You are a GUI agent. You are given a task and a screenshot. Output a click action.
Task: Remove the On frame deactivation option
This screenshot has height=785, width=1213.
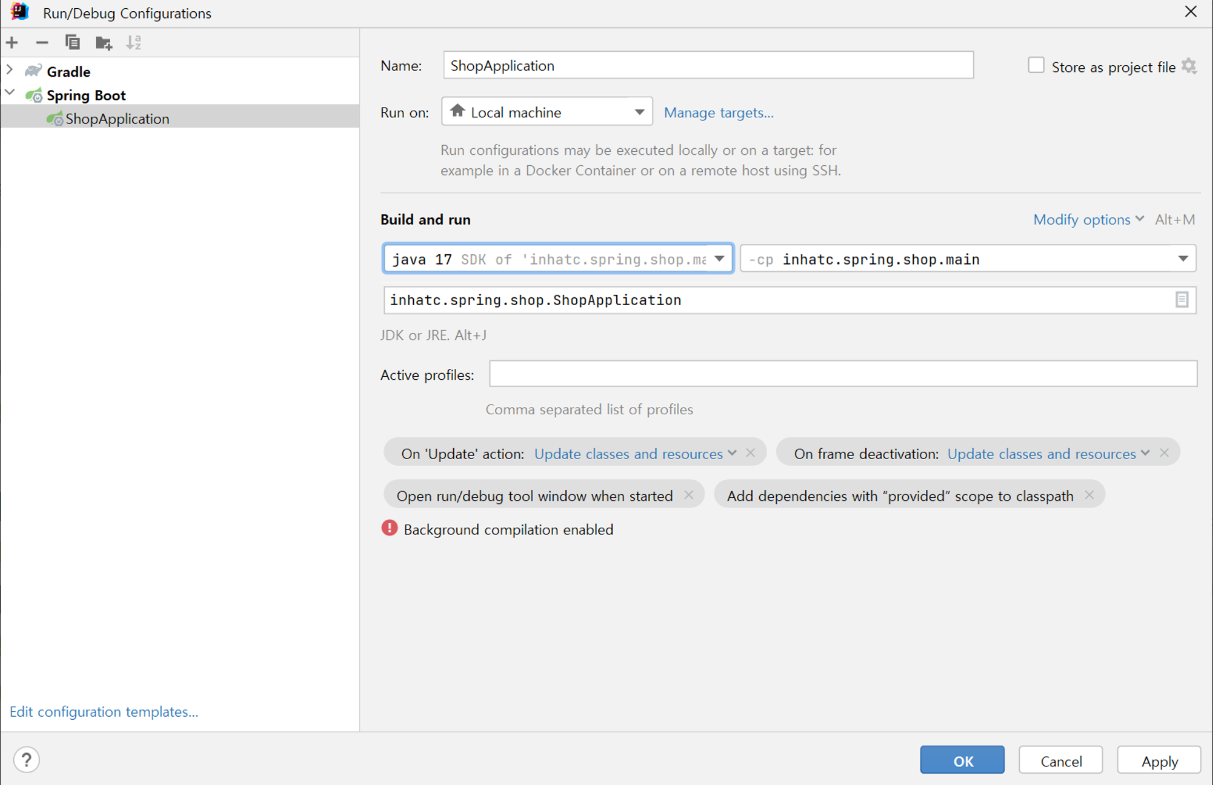point(1164,453)
